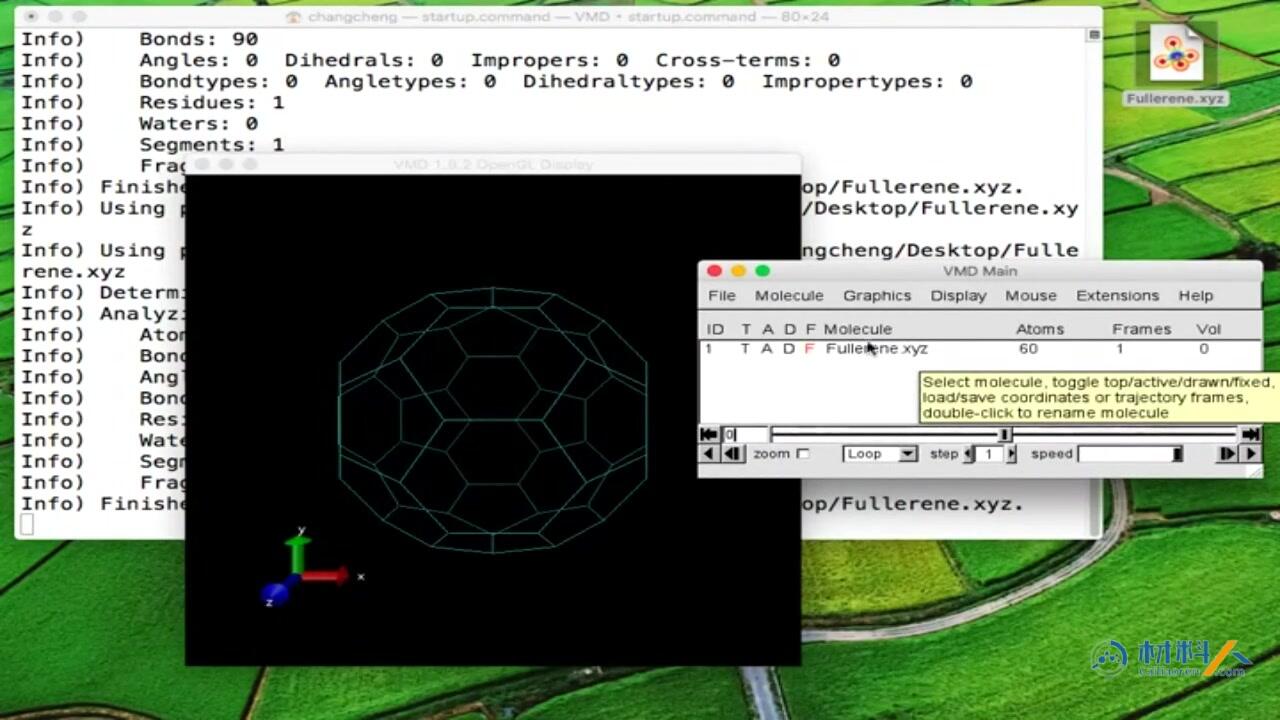Screen dimensions: 1280x720
Task: Adjust the animation speed slider
Action: 1131,454
